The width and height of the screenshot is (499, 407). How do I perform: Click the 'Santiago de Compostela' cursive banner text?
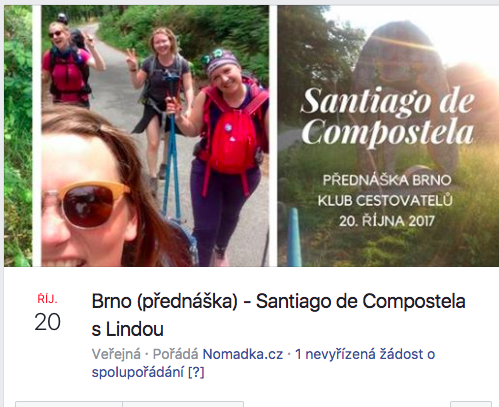(x=387, y=116)
